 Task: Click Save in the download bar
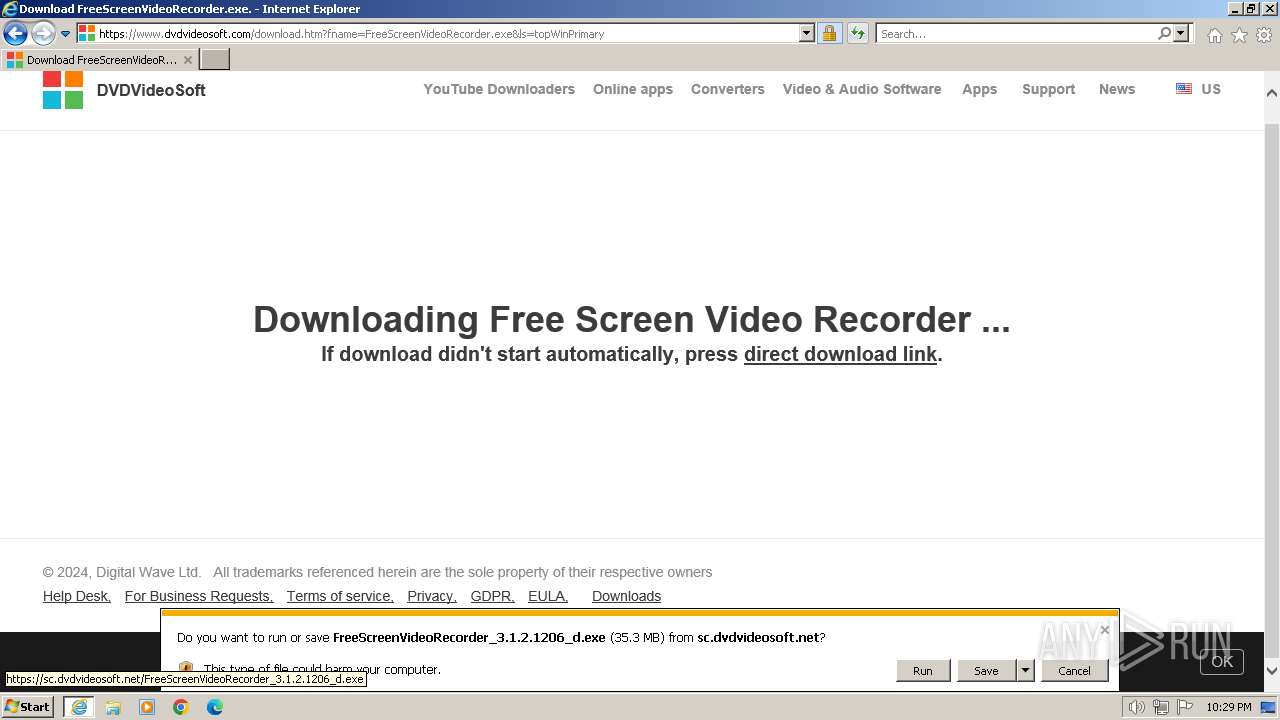[x=986, y=671]
